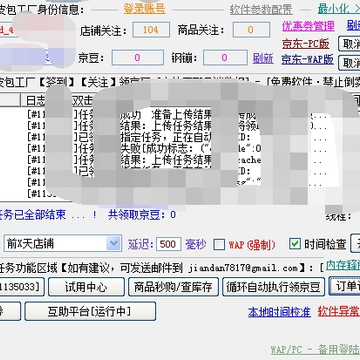Screen dimensions: 360x360
Task: Toggle the WAP(强制) checkbox
Action: [219, 244]
